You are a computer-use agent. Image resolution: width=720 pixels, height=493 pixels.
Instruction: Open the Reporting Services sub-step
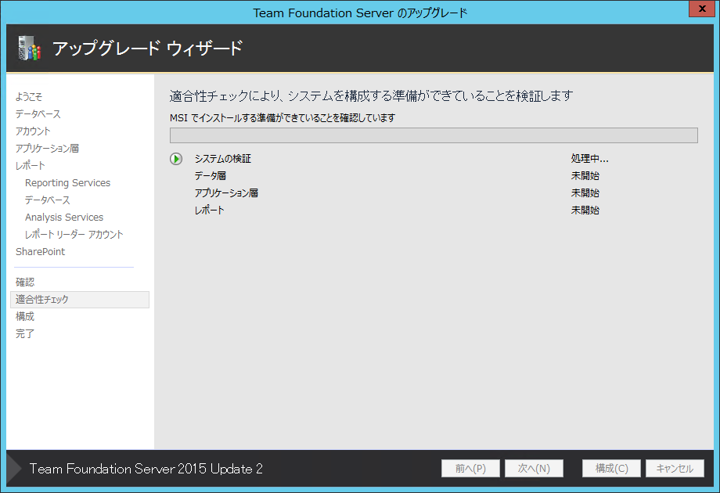coord(68,183)
